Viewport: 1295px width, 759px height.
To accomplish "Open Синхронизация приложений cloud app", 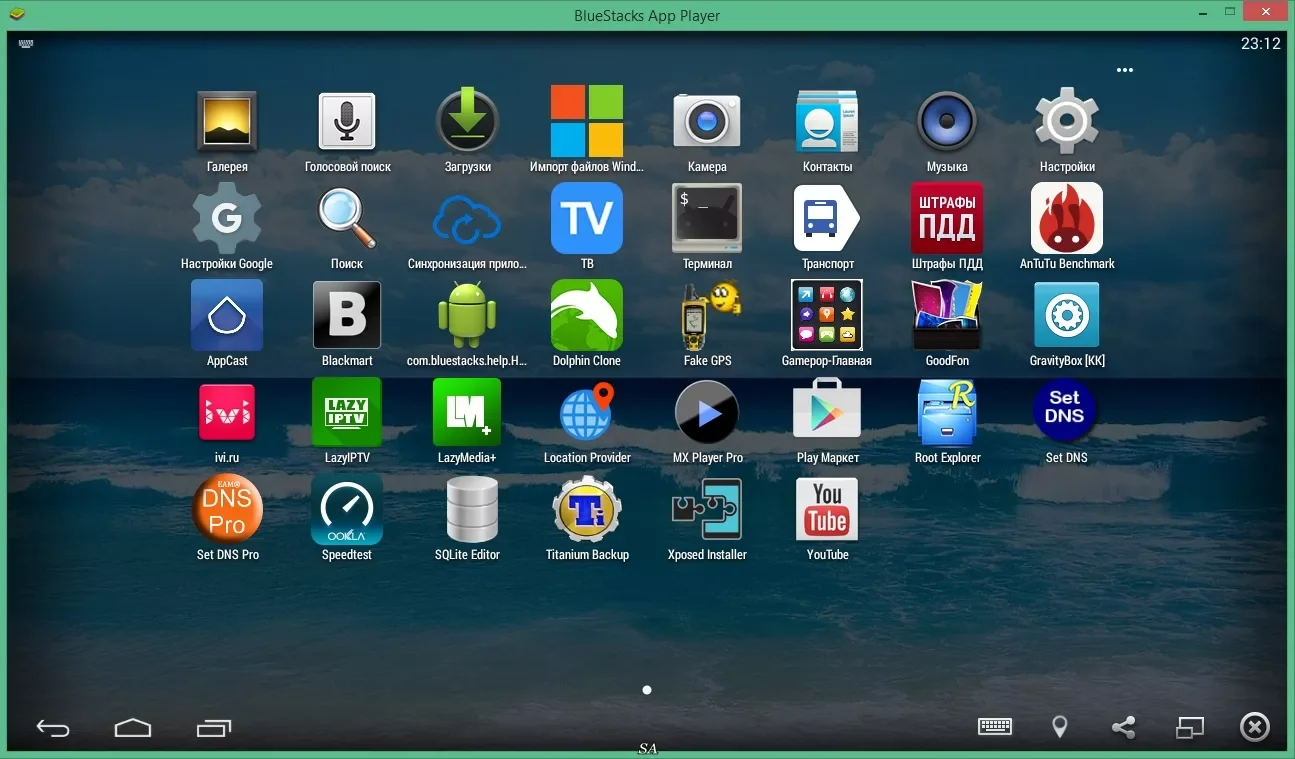I will click(x=467, y=218).
